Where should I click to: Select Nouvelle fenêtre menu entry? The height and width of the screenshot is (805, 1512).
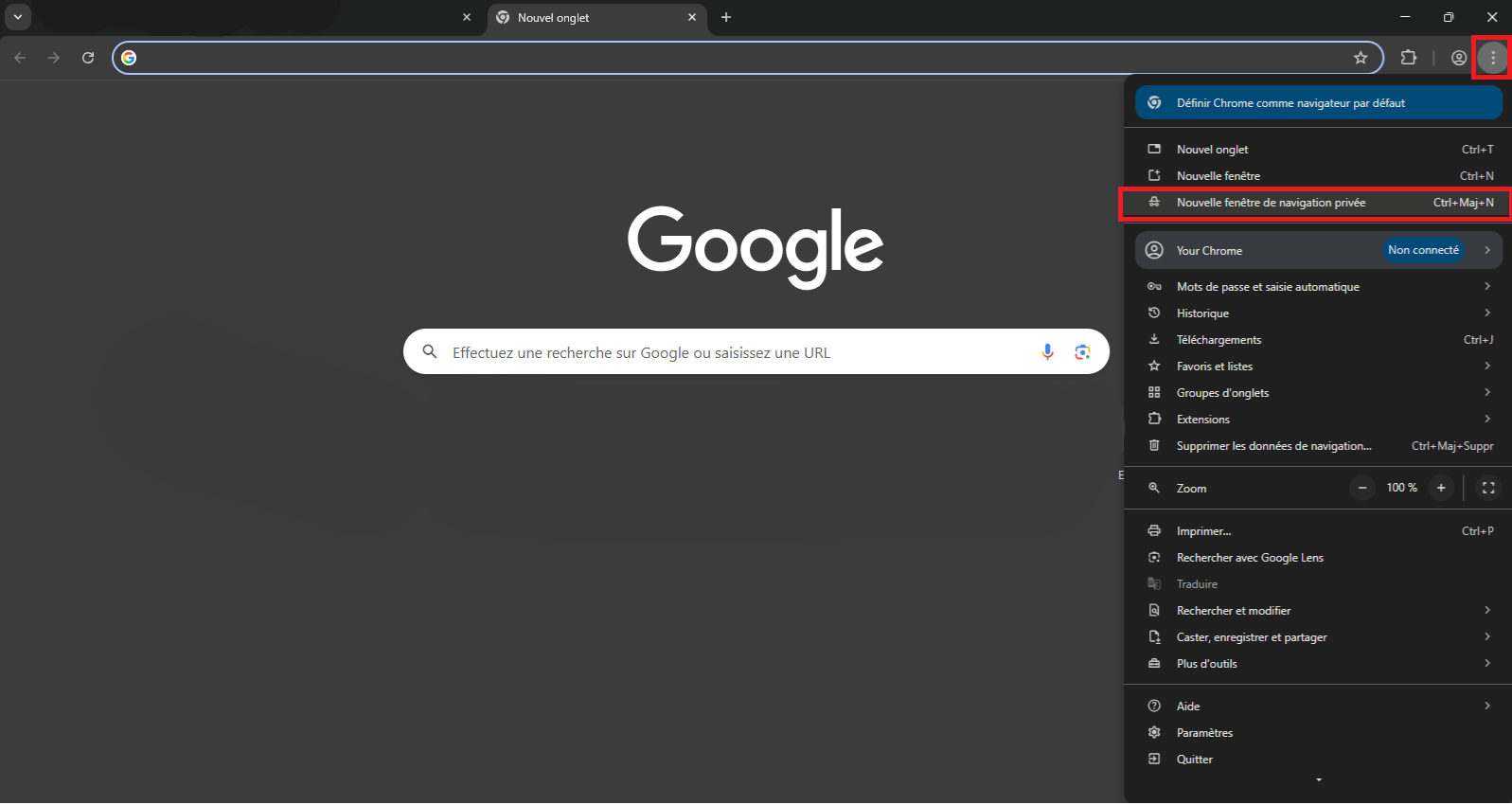1319,176
